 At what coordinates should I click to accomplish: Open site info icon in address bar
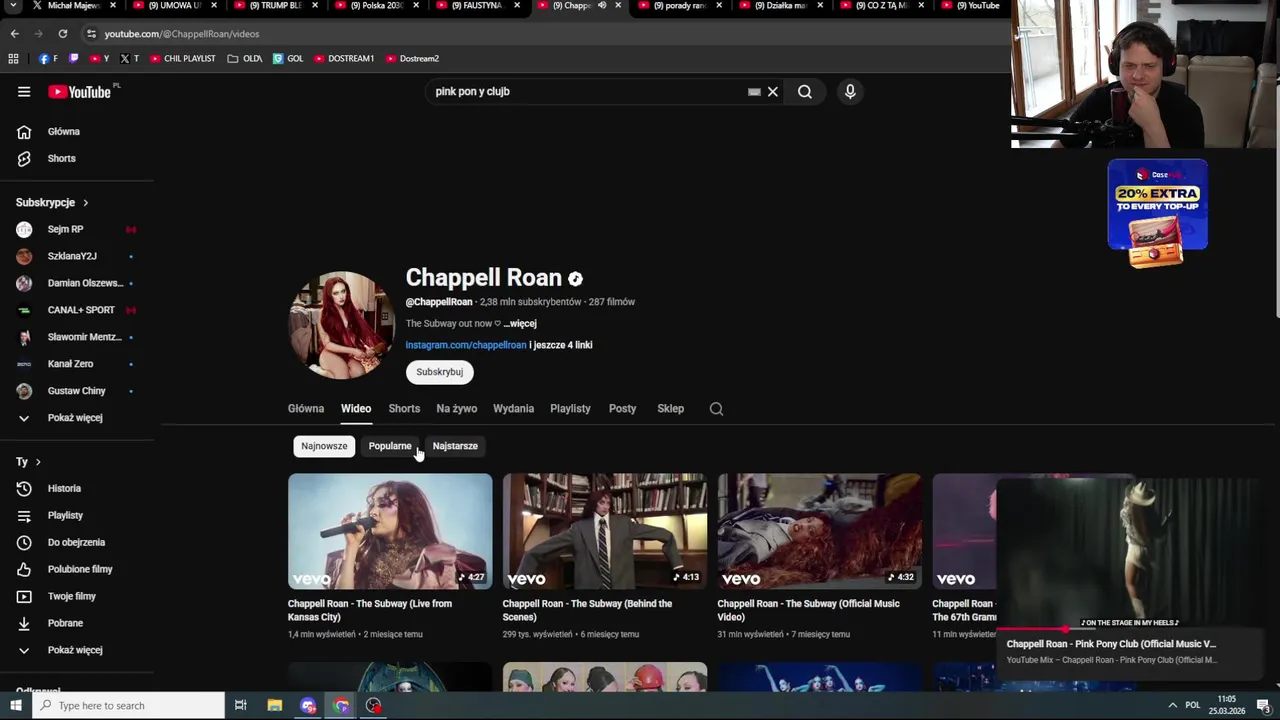click(91, 34)
